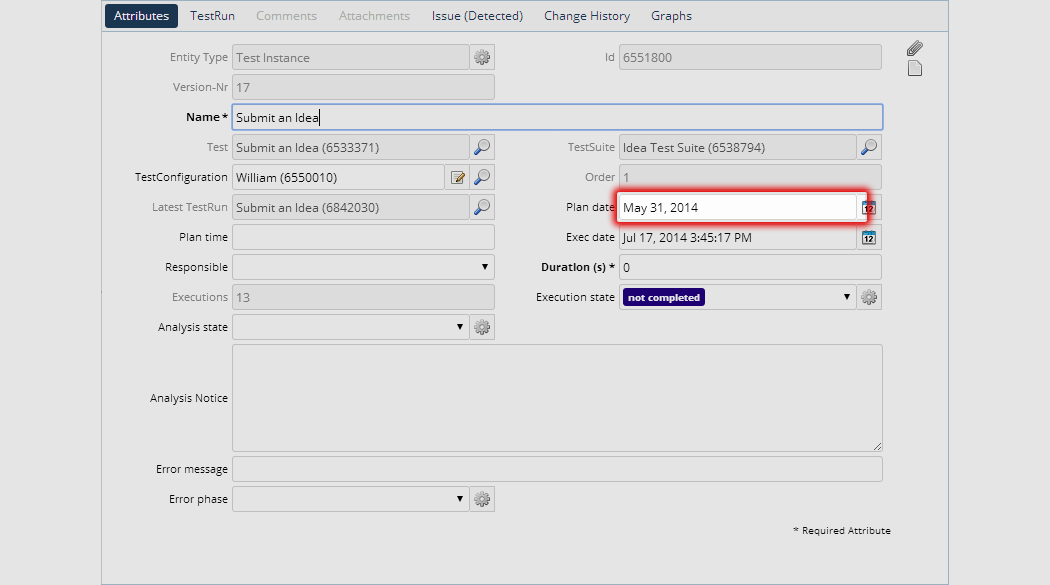
Task: Open the Plan date calendar picker
Action: click(869, 207)
